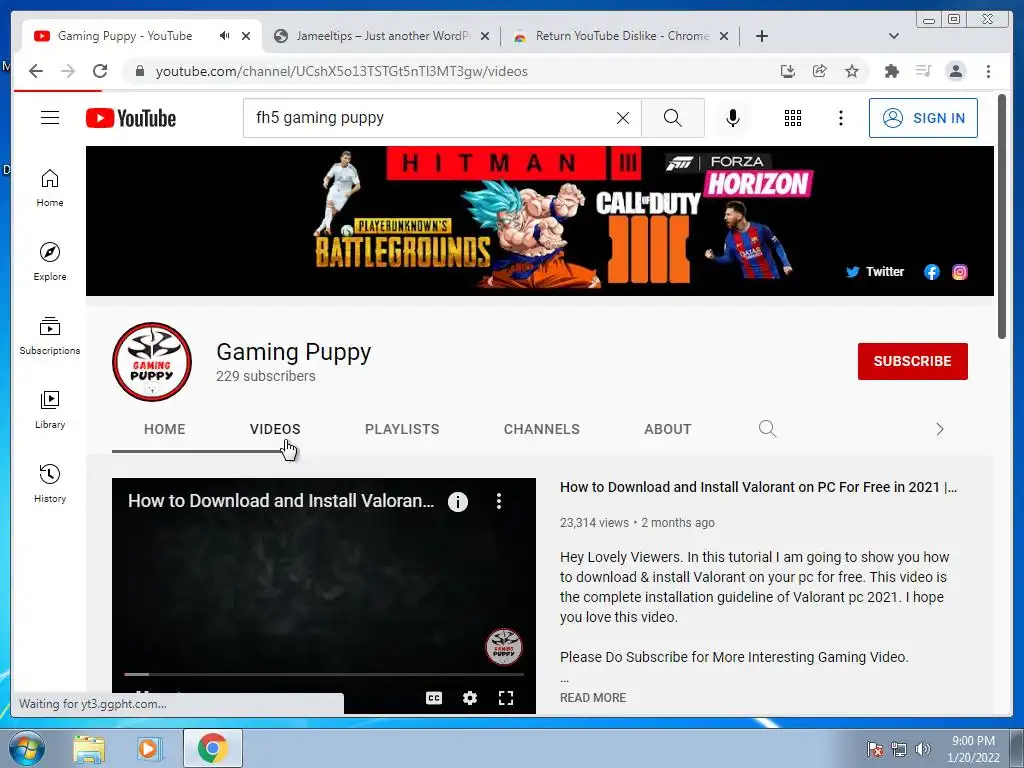This screenshot has height=768, width=1024.
Task: Click the Gaming Puppy watermark in video
Action: tap(504, 647)
